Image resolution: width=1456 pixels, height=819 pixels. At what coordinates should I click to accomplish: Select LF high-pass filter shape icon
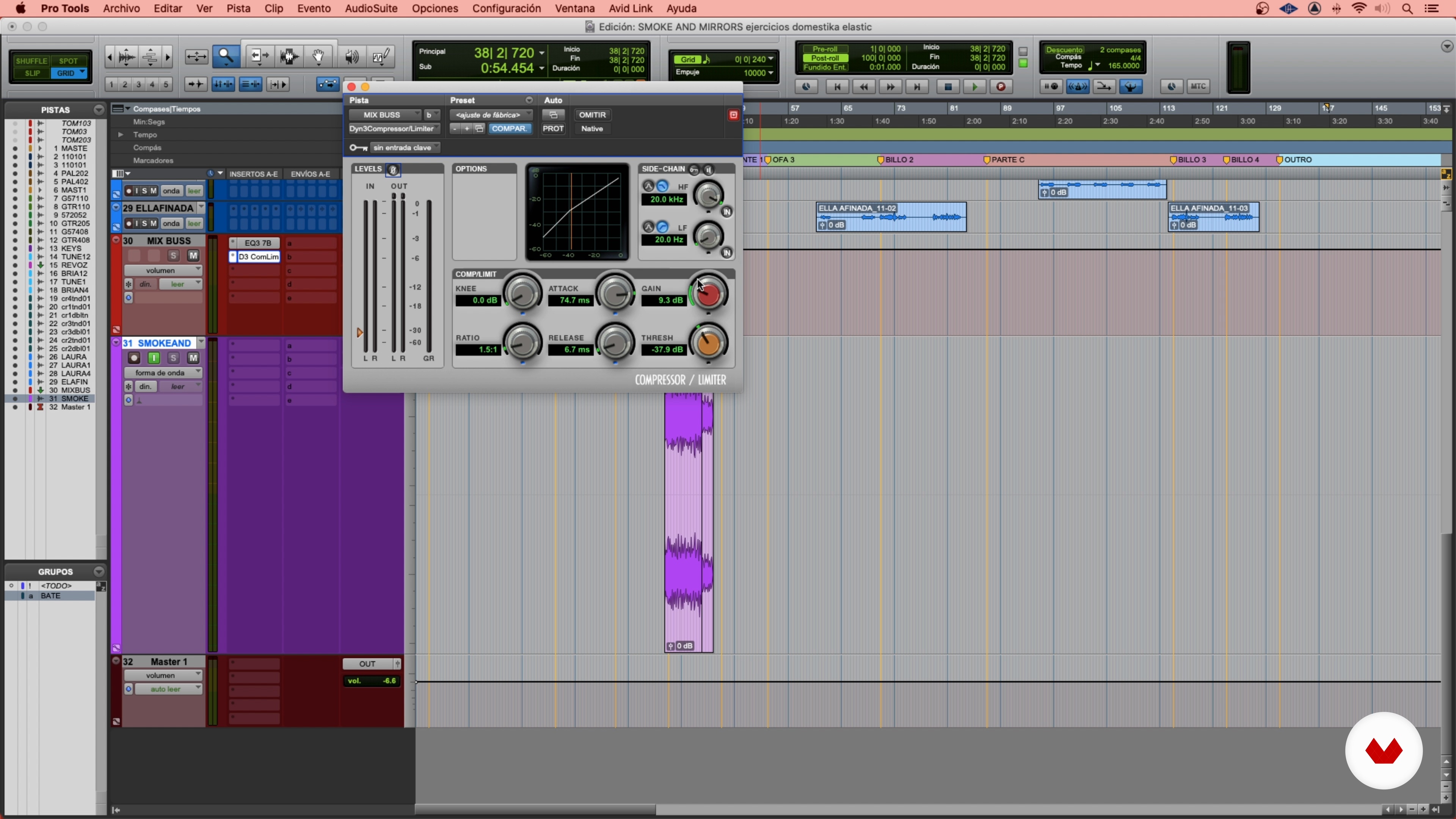[662, 227]
